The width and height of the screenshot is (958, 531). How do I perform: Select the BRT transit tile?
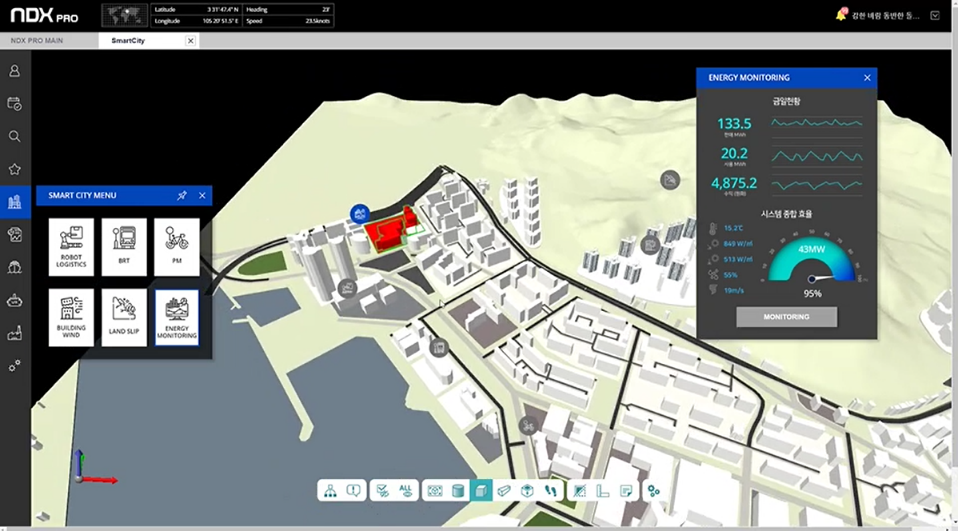point(124,247)
